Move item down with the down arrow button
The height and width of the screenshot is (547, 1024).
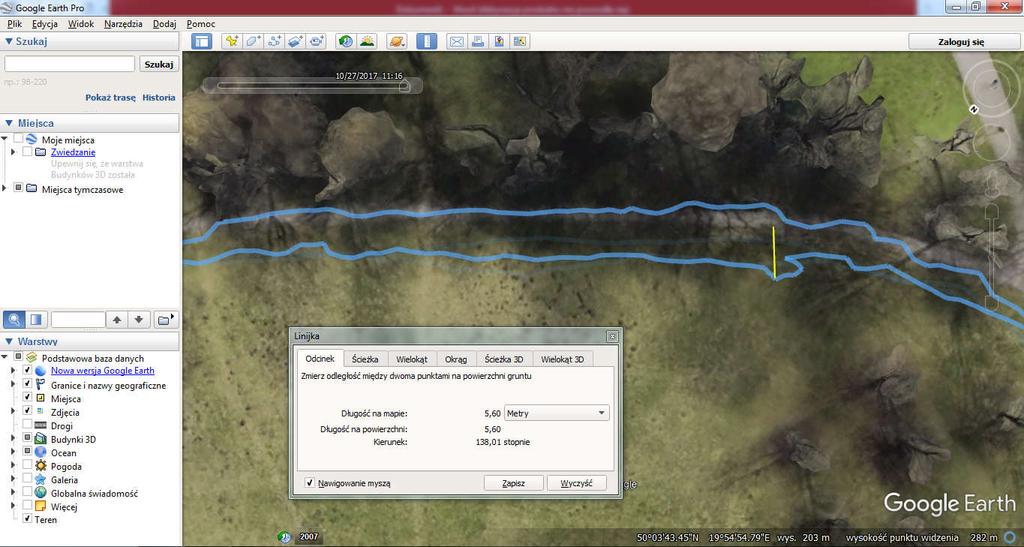click(138, 320)
